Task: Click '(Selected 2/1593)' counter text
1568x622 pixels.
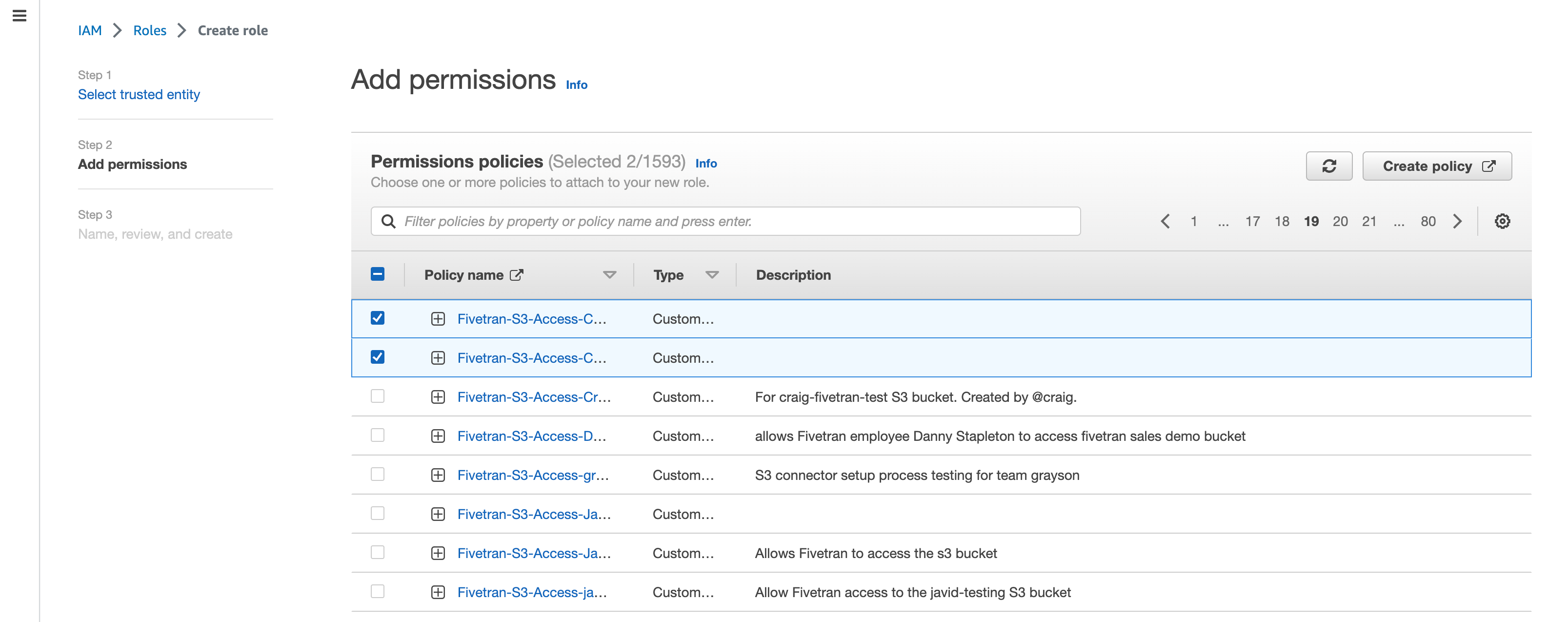Action: (x=617, y=162)
